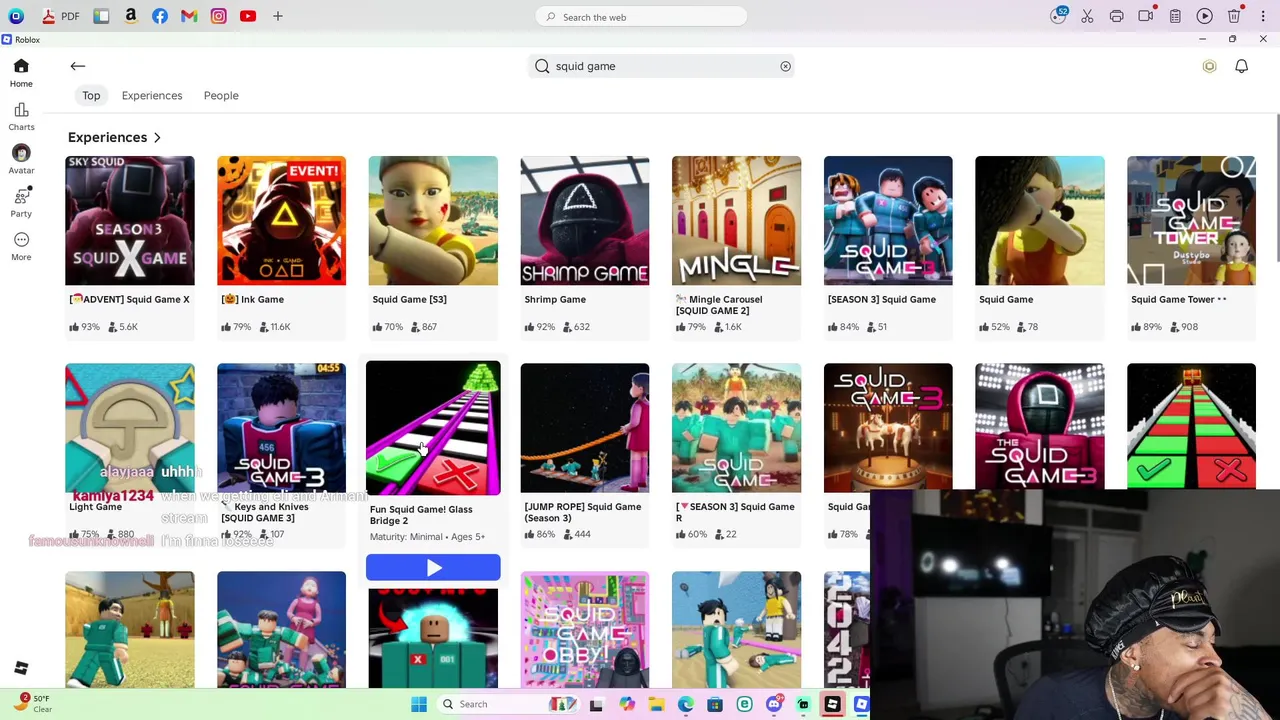Click the Roblox logo at sidebar bottom

point(21,668)
